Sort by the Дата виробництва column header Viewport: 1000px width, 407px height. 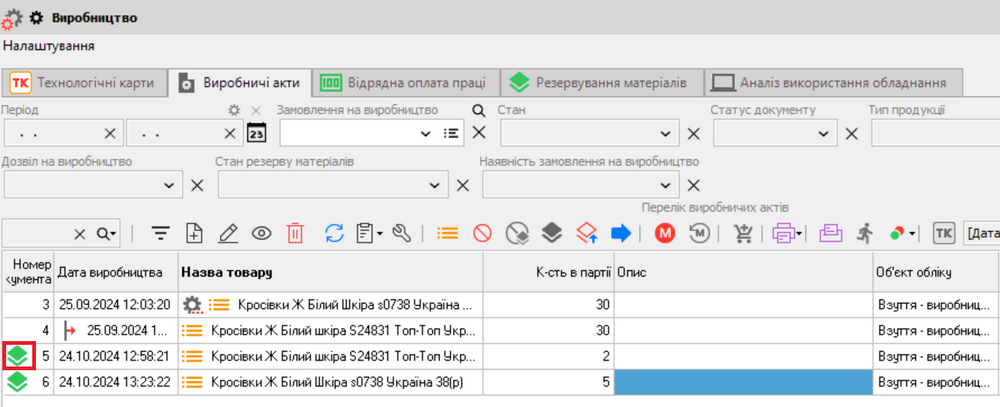pyautogui.click(x=116, y=272)
